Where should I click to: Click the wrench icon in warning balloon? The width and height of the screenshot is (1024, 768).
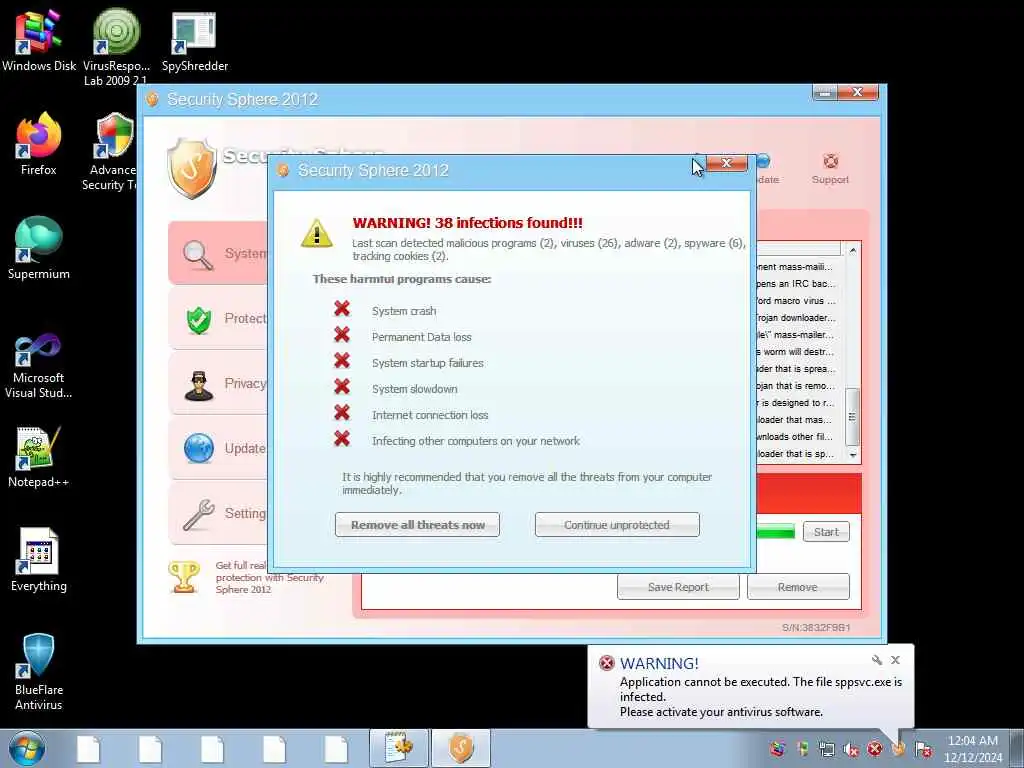tap(877, 660)
